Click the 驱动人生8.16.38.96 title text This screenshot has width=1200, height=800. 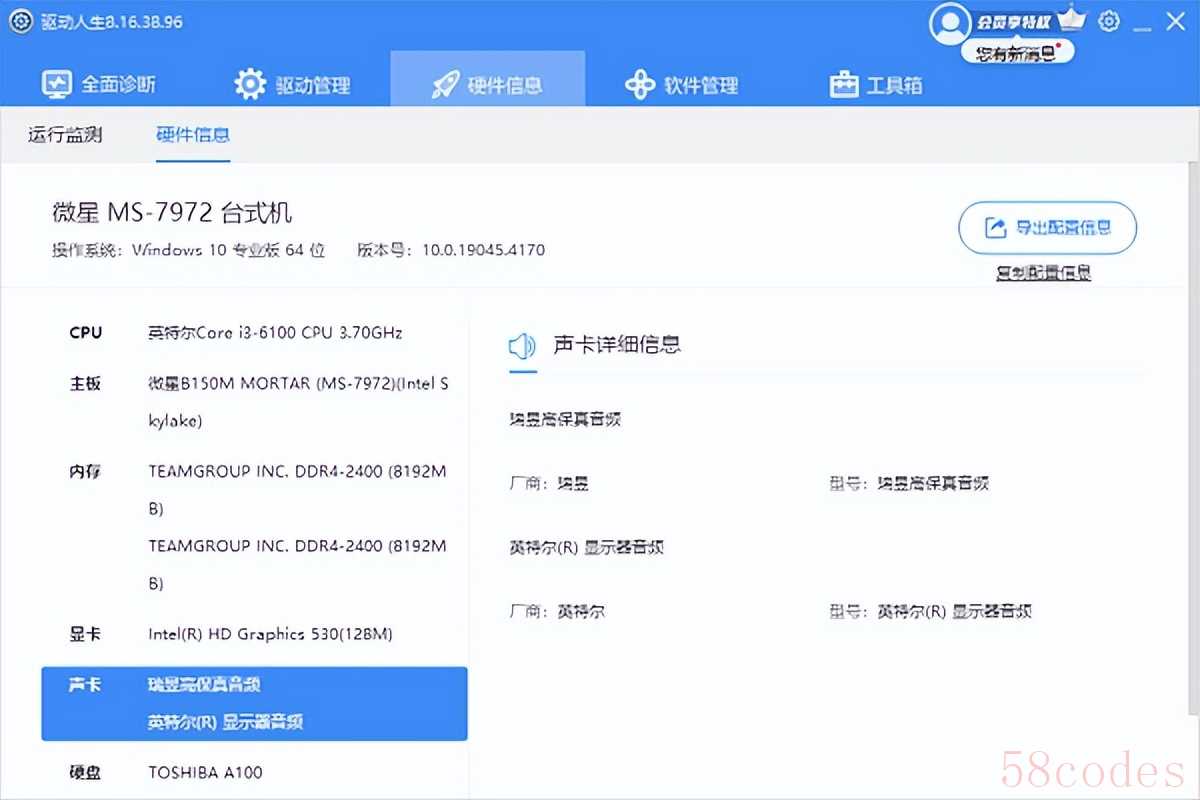112,21
